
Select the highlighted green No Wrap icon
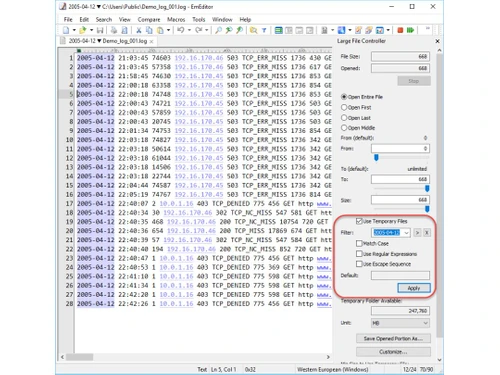(x=278, y=30)
